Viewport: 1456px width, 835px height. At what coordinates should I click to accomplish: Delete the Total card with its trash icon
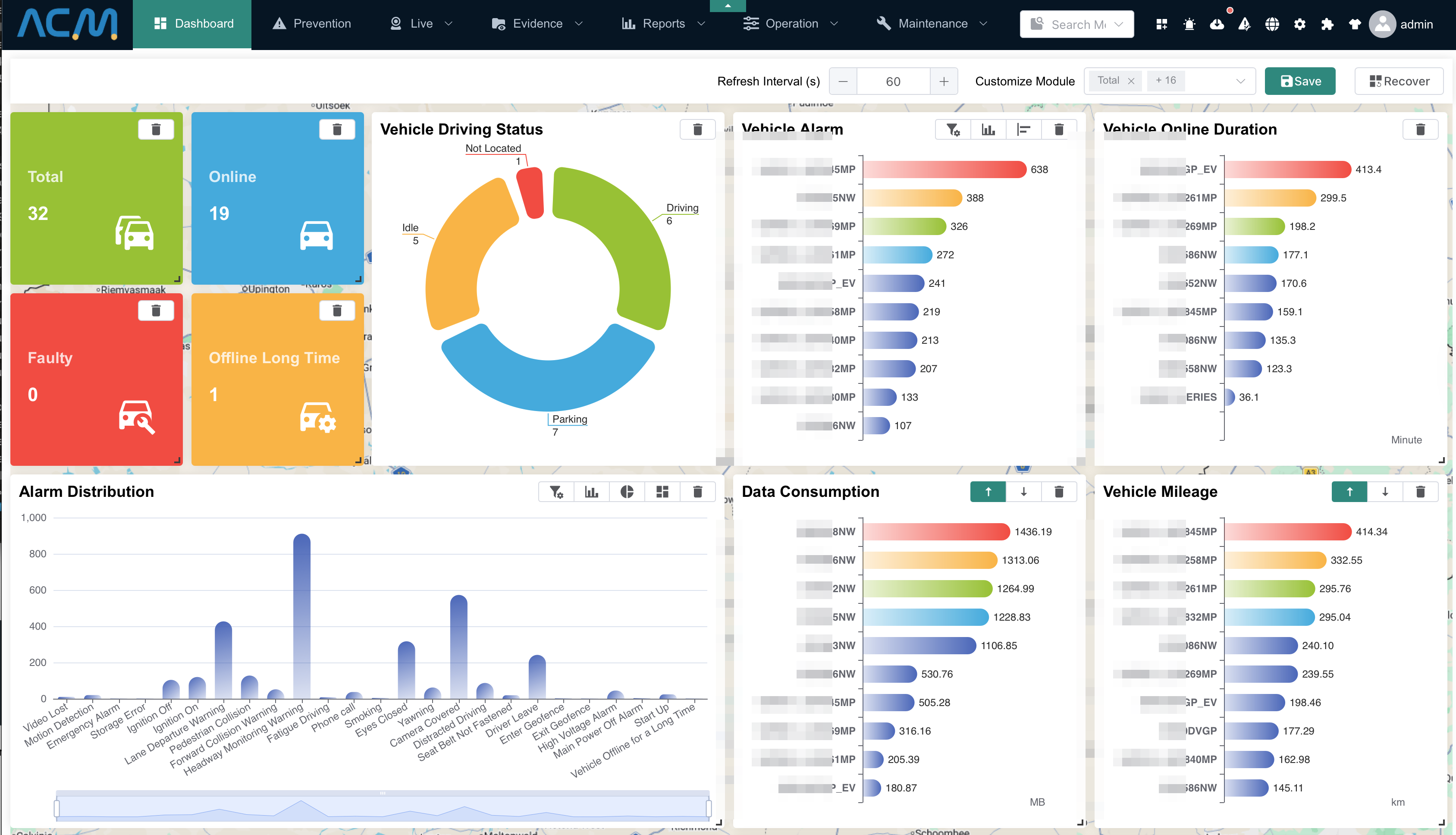pyautogui.click(x=155, y=129)
